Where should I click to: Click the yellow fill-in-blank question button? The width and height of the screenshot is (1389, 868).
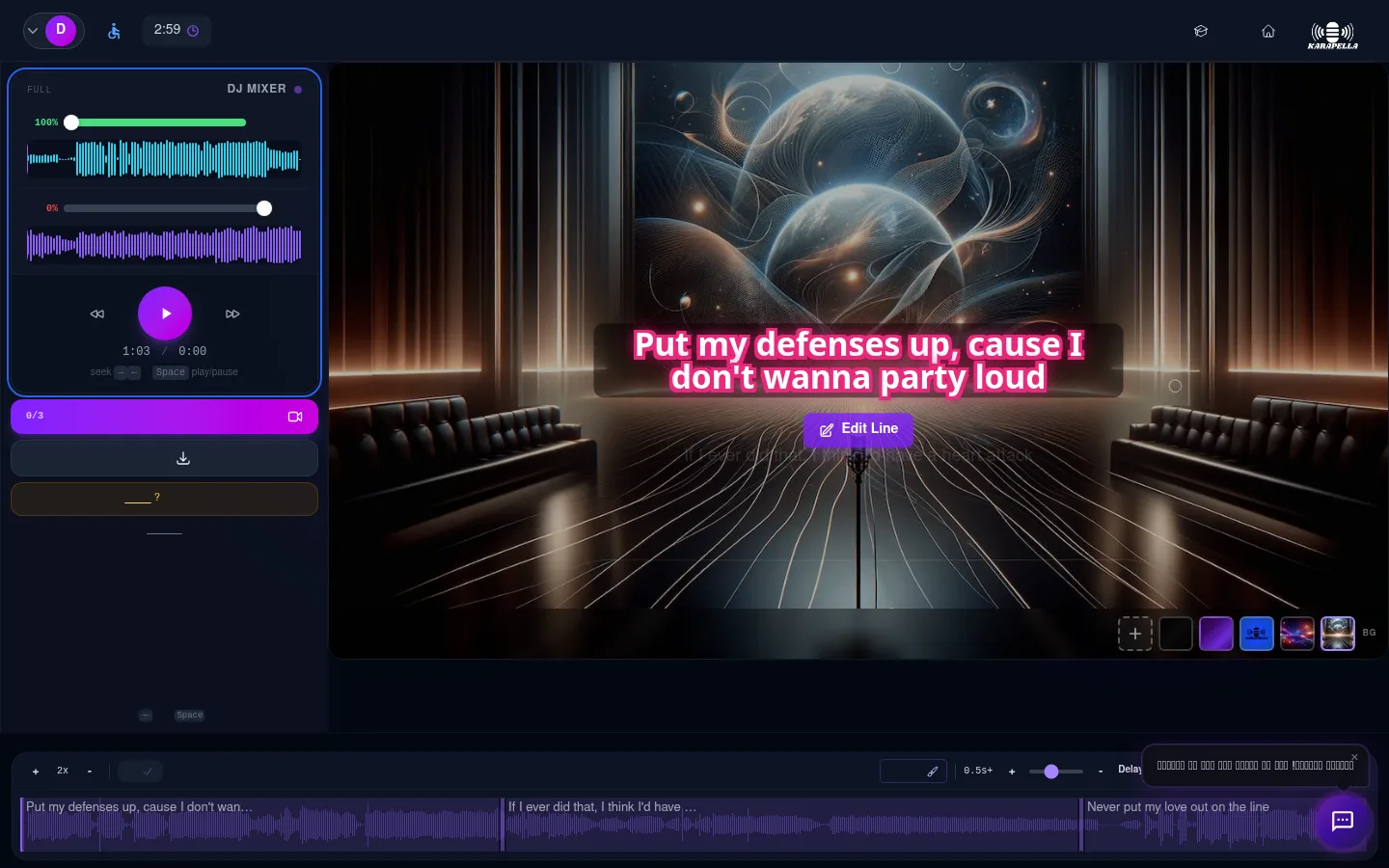click(x=164, y=499)
